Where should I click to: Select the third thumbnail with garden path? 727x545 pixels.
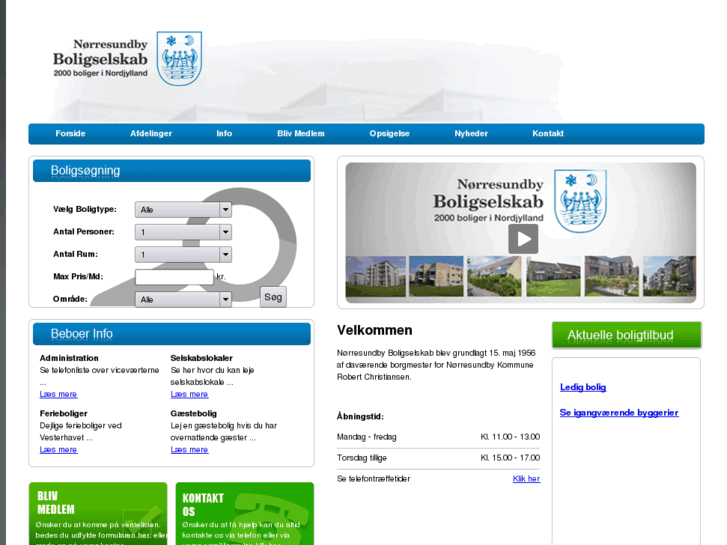pyautogui.click(x=494, y=276)
